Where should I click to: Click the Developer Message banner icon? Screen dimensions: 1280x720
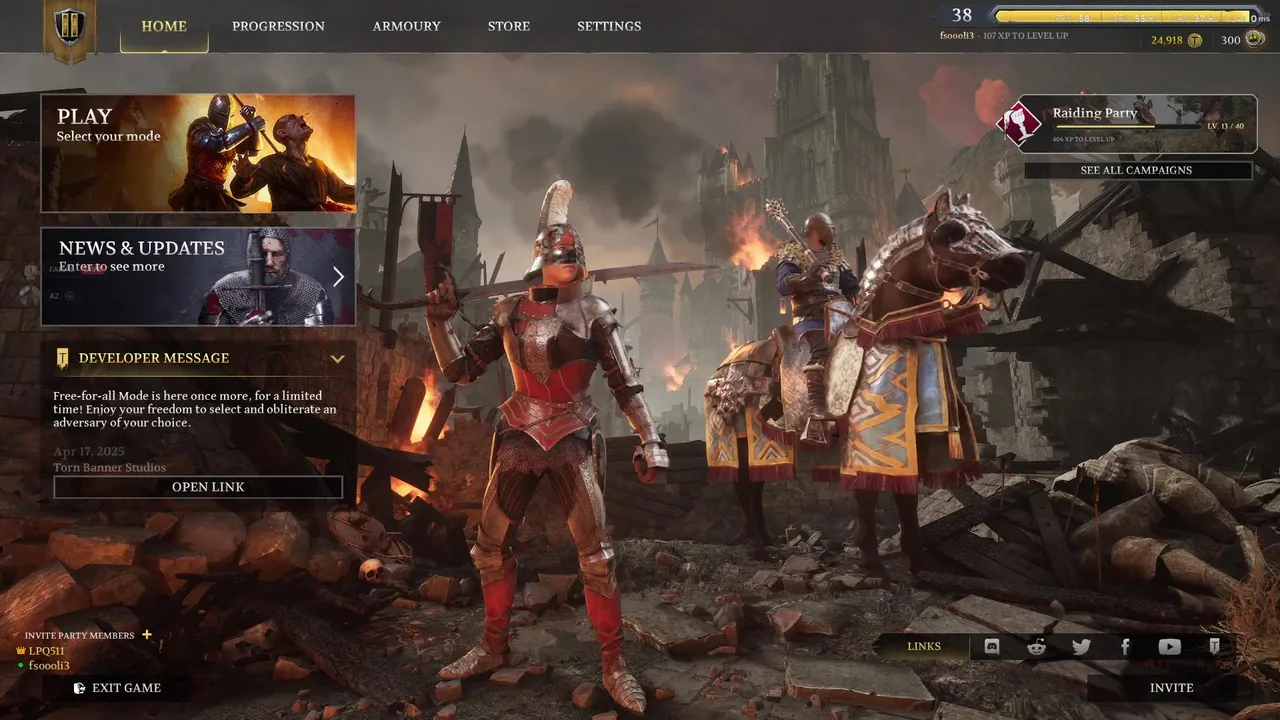pos(62,358)
